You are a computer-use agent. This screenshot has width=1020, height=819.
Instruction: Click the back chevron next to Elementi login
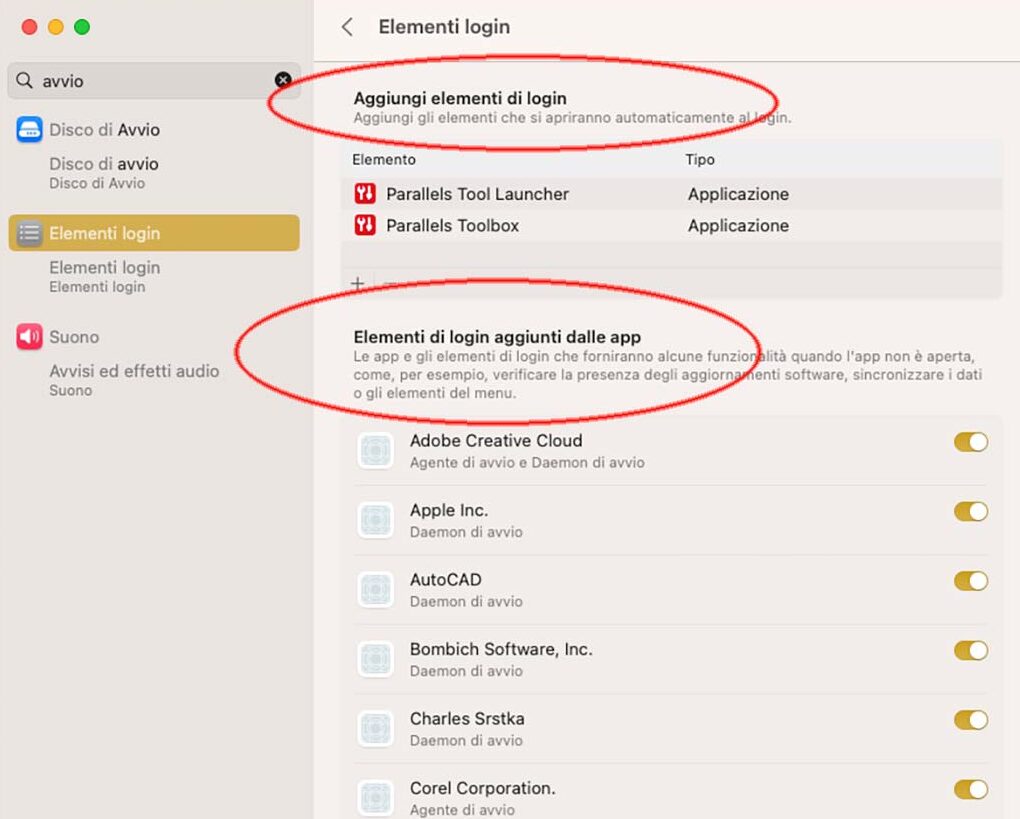pyautogui.click(x=347, y=27)
